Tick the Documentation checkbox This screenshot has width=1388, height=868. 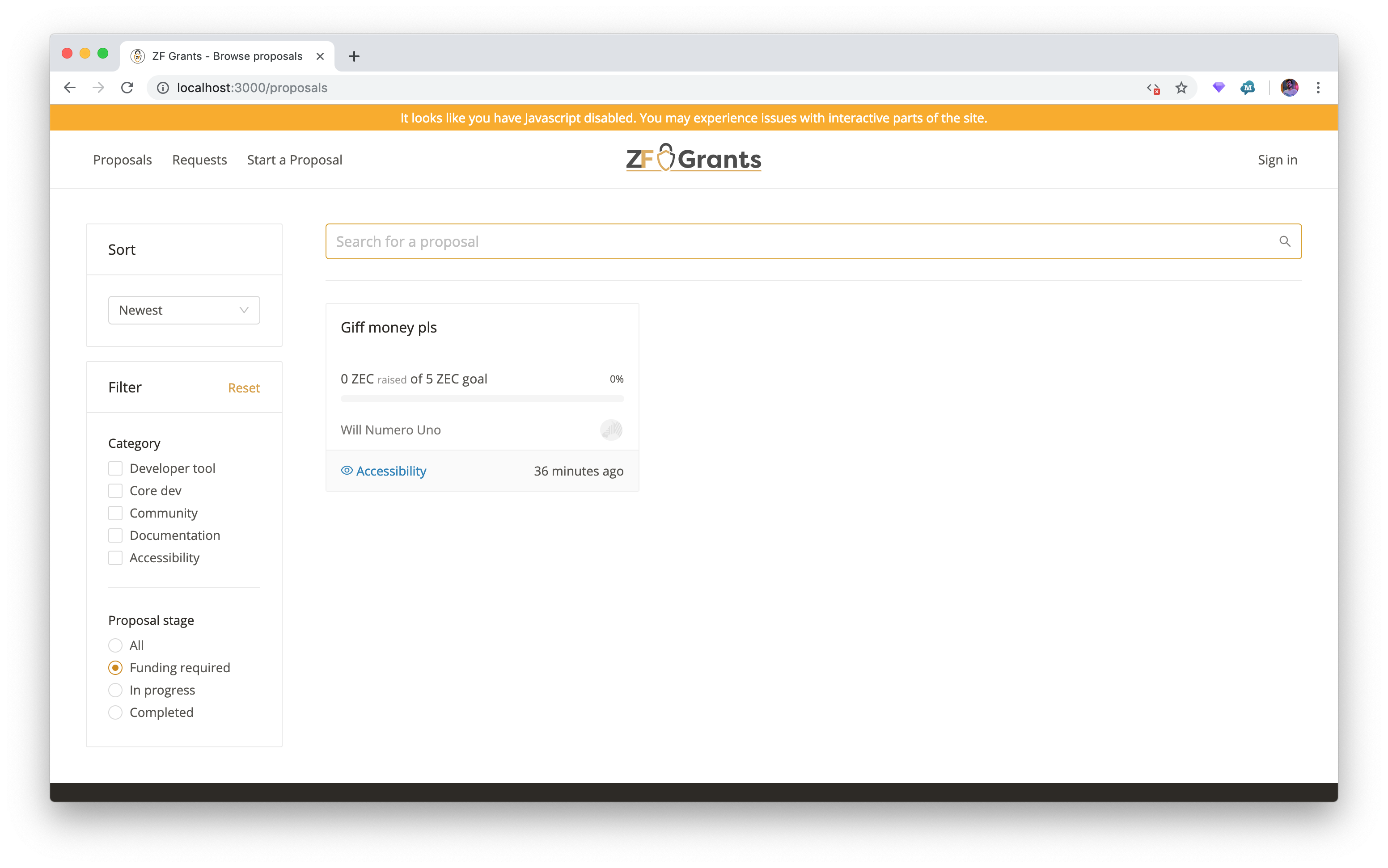(x=115, y=535)
